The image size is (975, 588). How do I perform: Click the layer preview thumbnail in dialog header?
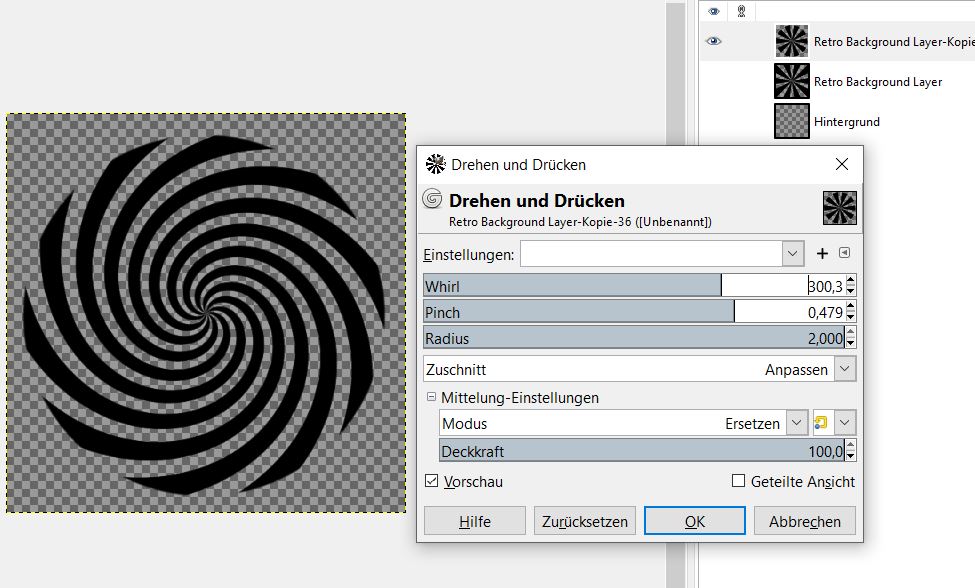(x=839, y=208)
